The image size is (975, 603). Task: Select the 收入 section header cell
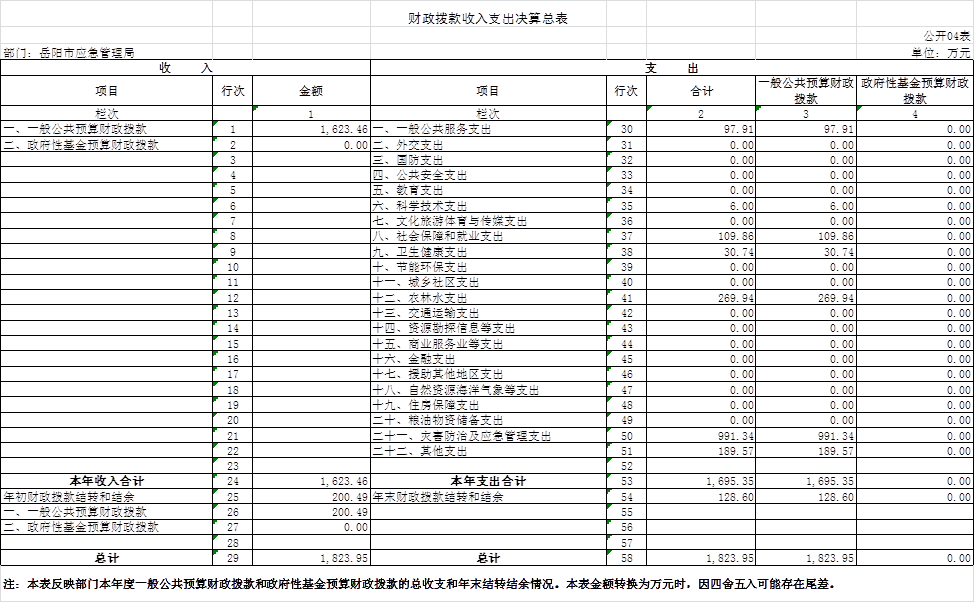pos(185,68)
